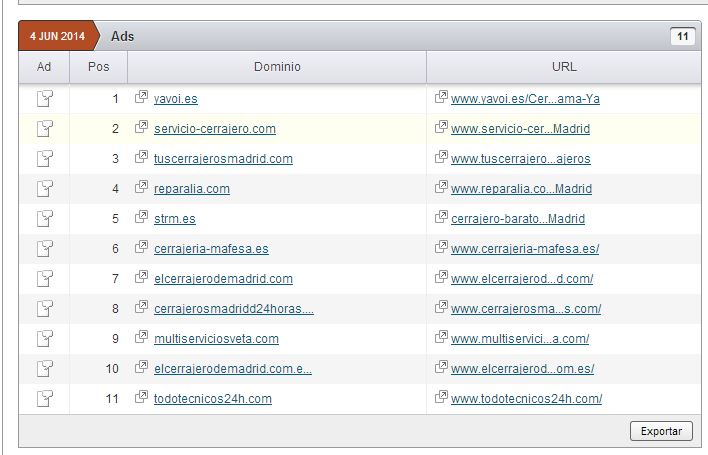Open the yavoi.es domain link
The height and width of the screenshot is (455, 708).
[x=176, y=99]
